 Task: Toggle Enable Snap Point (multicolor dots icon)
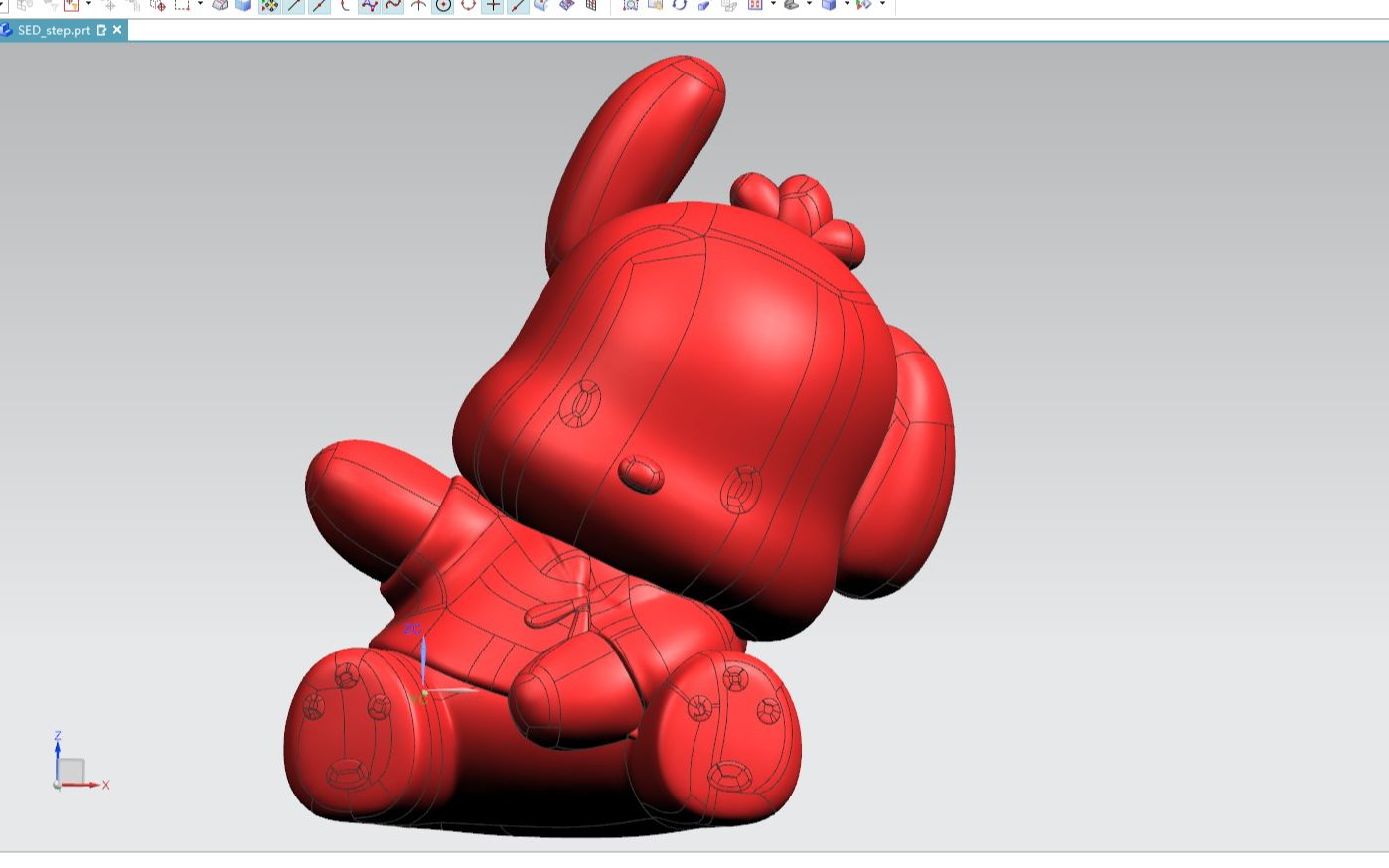pos(269,5)
